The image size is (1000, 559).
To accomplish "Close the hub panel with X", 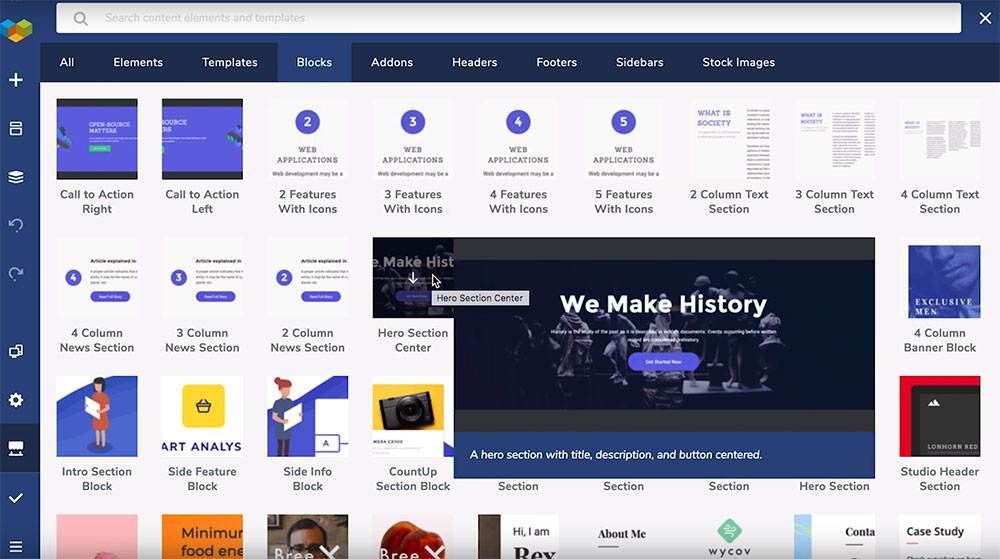I will (x=985, y=18).
